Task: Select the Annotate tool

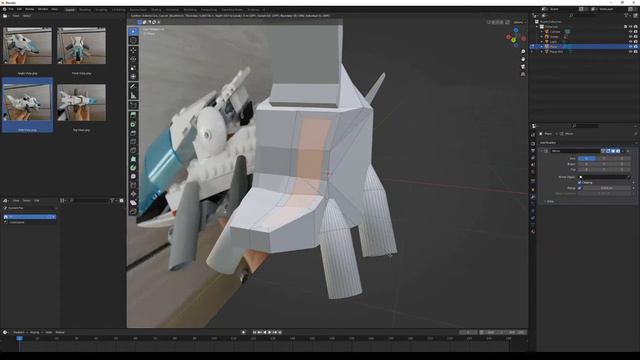Action: point(133,87)
